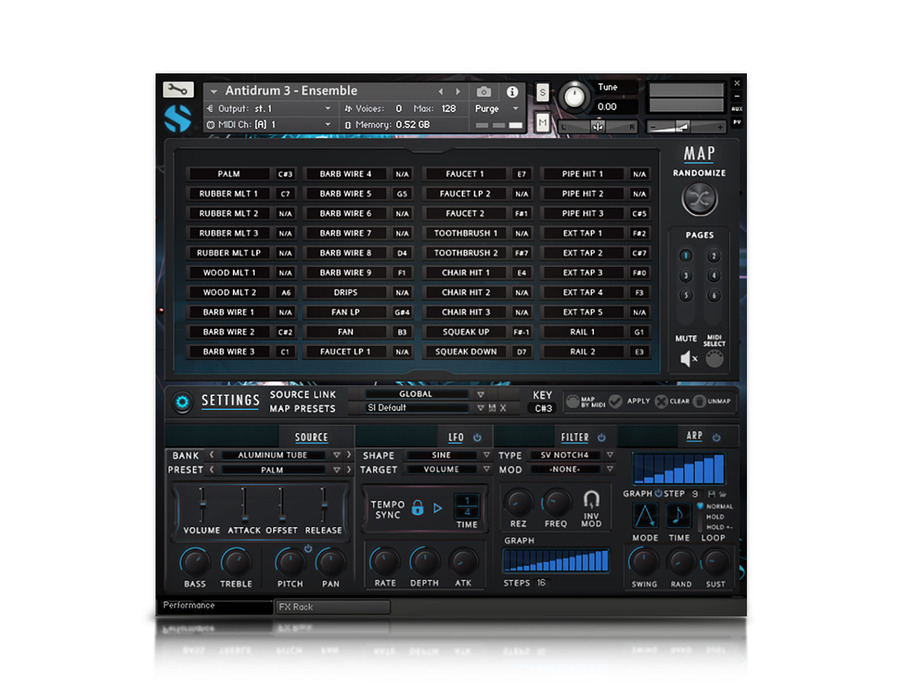Click the Settings gear icon
This screenshot has width=900, height=687.
pyautogui.click(x=183, y=402)
